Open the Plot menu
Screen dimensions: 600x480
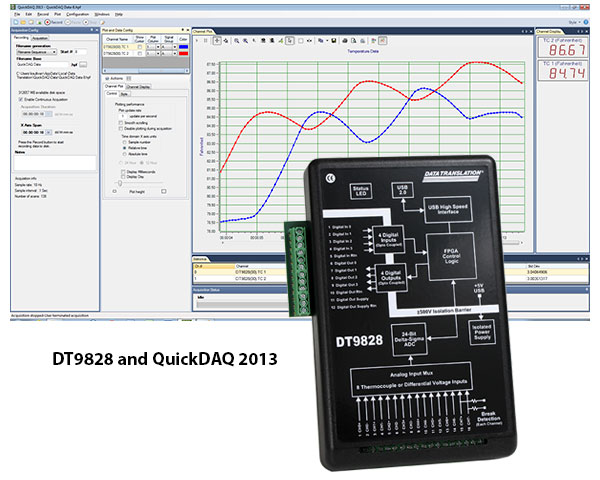[x=57, y=14]
